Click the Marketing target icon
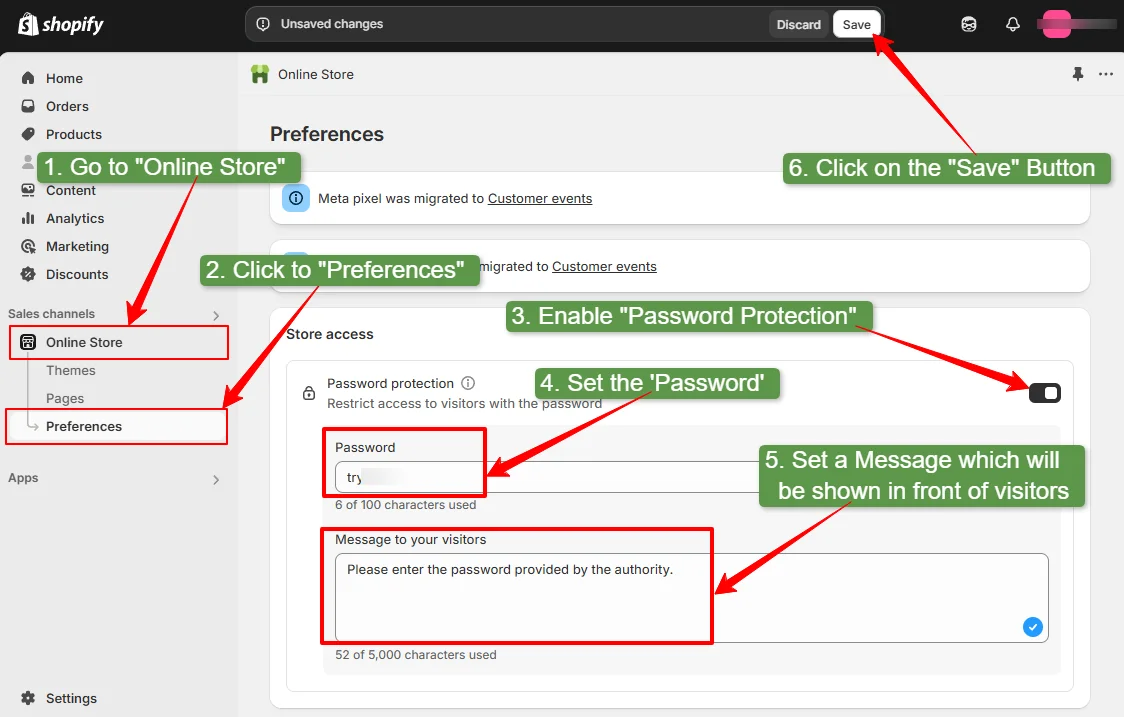 pos(28,246)
